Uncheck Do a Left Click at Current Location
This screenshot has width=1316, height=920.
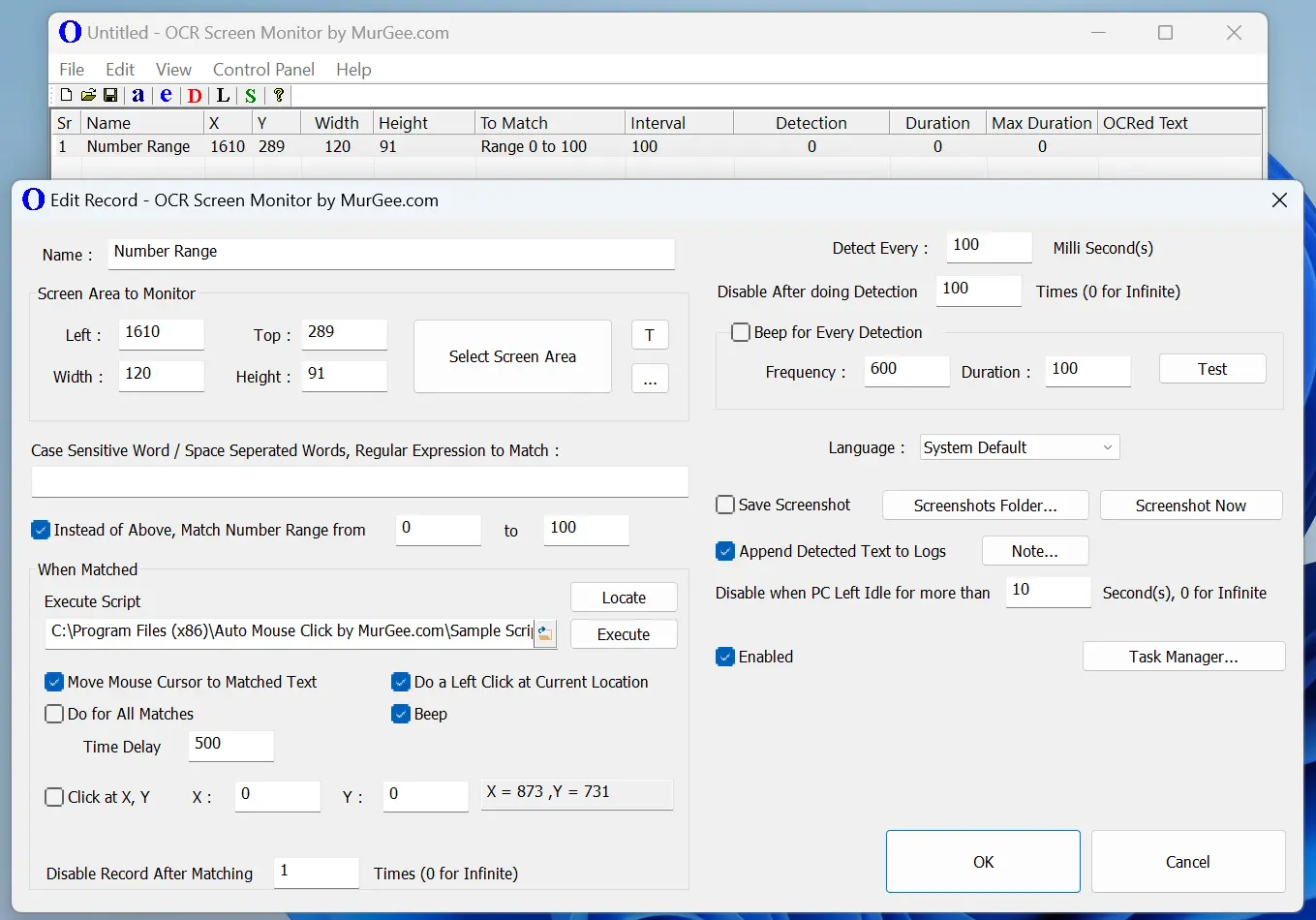click(401, 682)
